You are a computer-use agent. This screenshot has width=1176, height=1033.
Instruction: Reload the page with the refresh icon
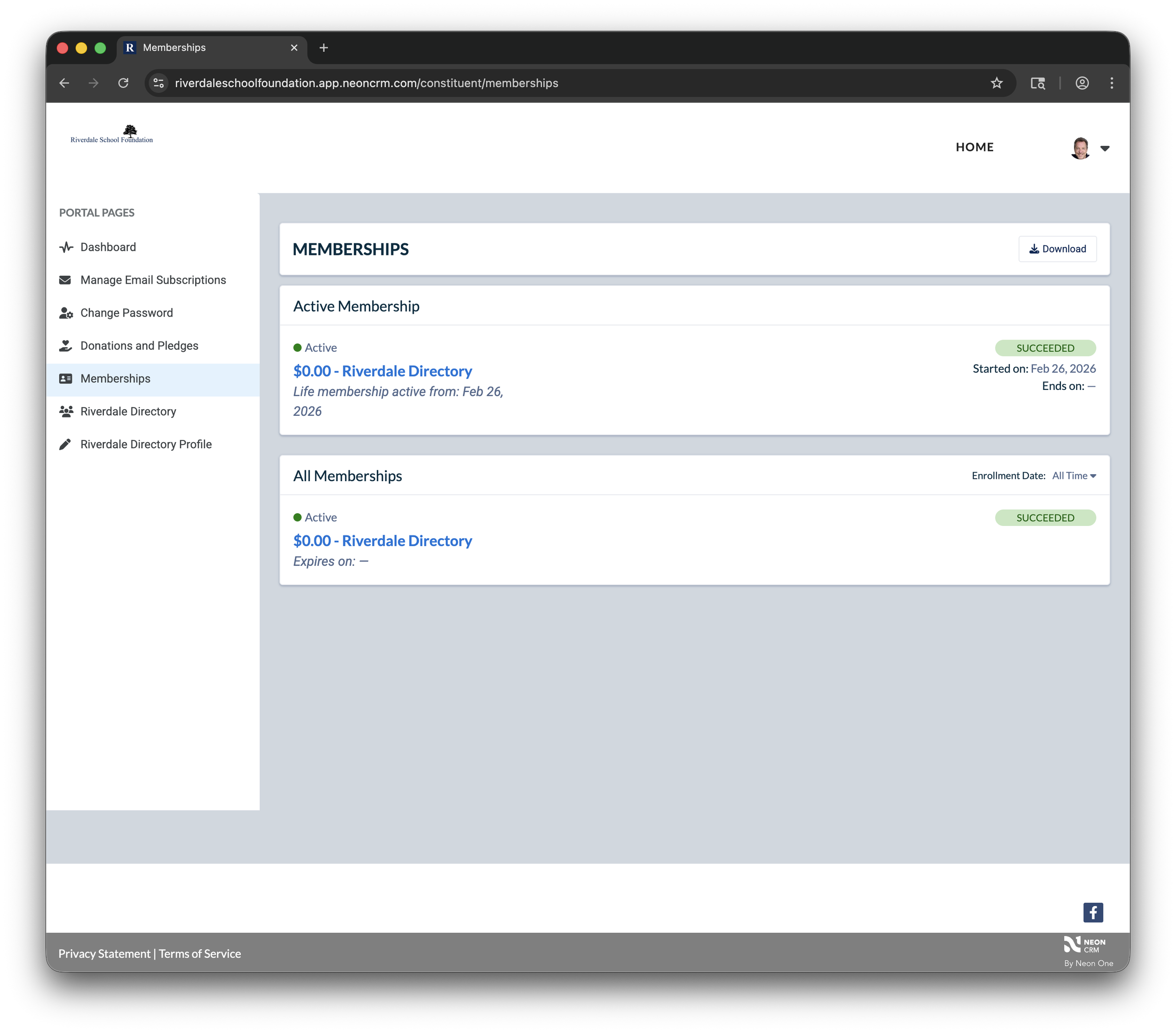tap(123, 83)
